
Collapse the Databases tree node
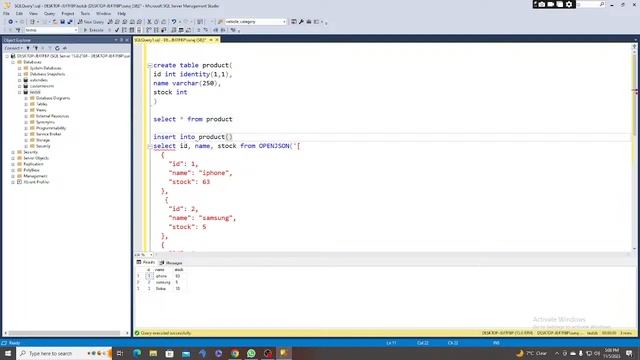13,62
